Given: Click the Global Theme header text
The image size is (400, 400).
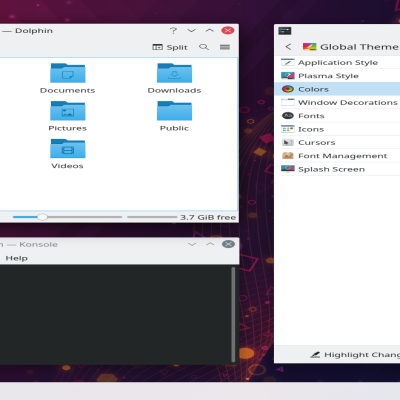Looking at the screenshot, I should pyautogui.click(x=359, y=47).
